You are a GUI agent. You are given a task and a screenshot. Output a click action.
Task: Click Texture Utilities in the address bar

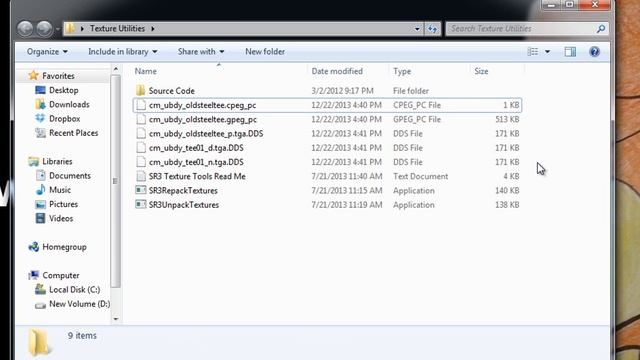[118, 29]
